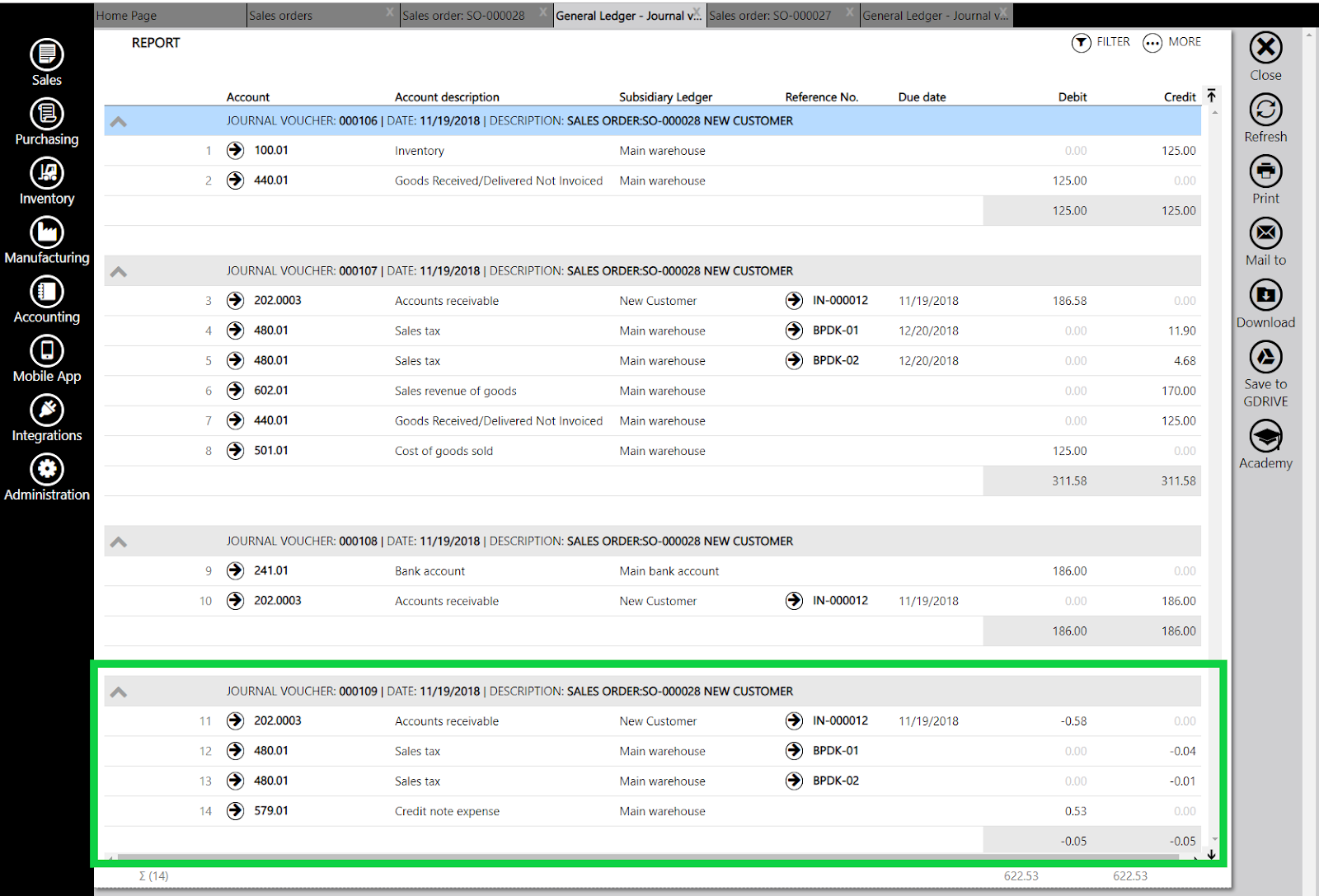Open the Sales module icon
This screenshot has height=896, width=1319.
(x=47, y=54)
